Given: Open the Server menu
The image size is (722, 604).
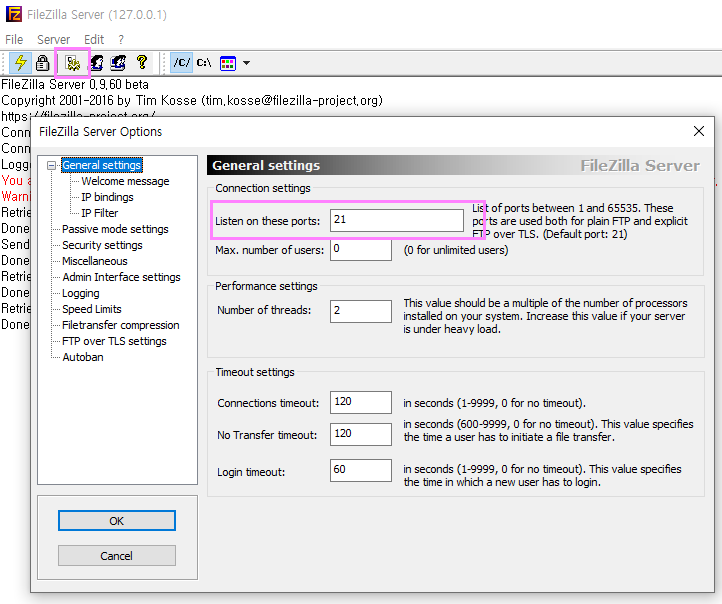Looking at the screenshot, I should point(53,40).
